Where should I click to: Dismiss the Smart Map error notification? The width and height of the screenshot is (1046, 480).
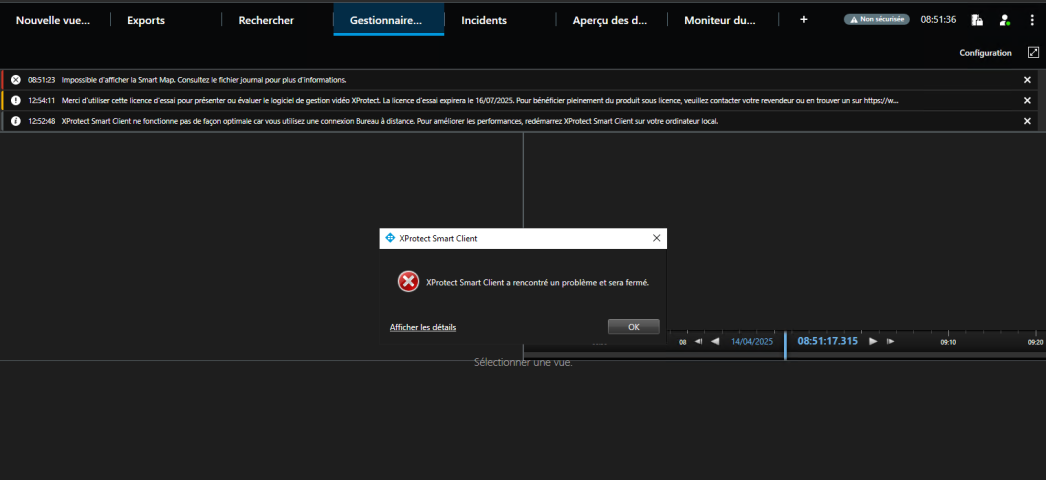click(x=1027, y=80)
